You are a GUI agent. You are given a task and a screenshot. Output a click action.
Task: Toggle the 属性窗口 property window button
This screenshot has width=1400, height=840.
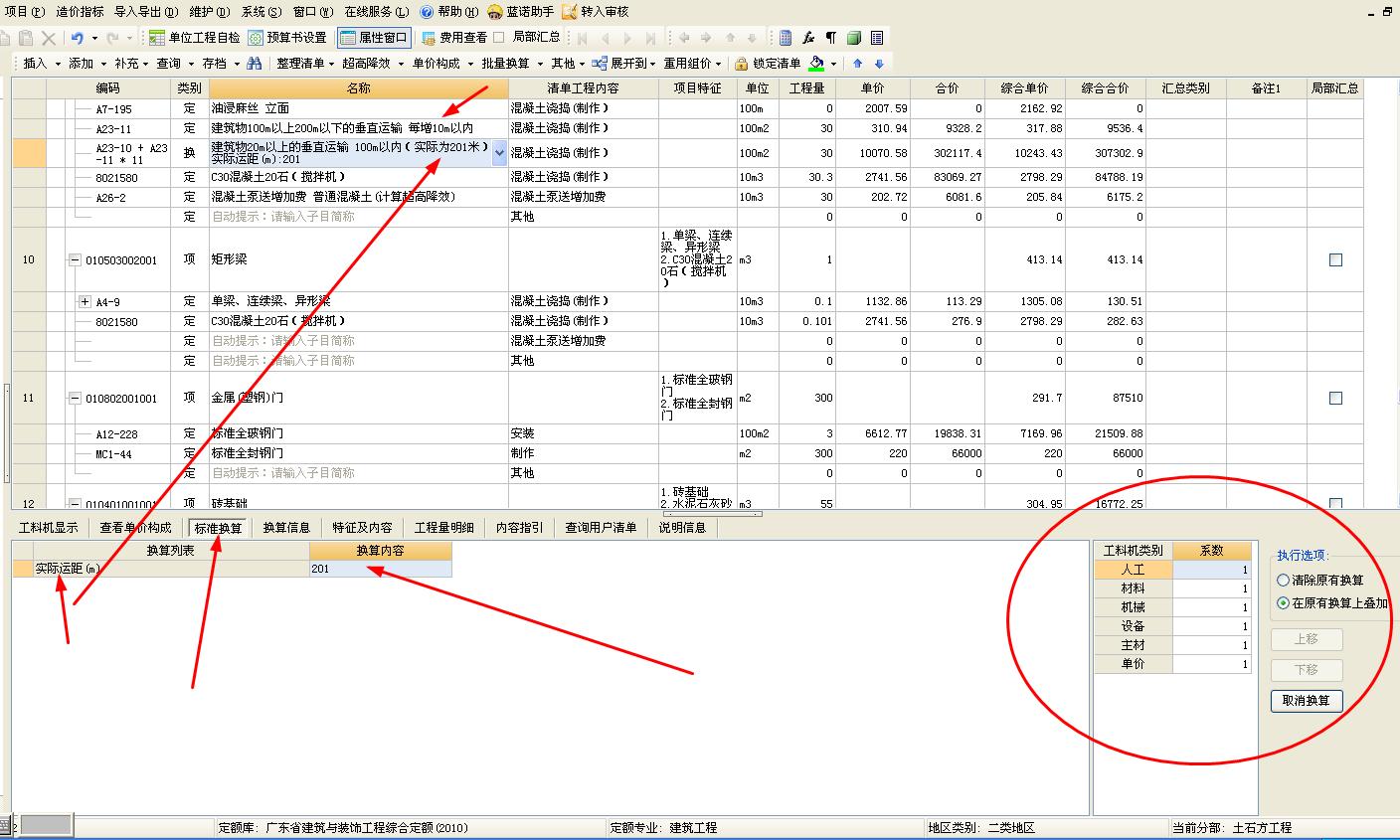tap(373, 38)
